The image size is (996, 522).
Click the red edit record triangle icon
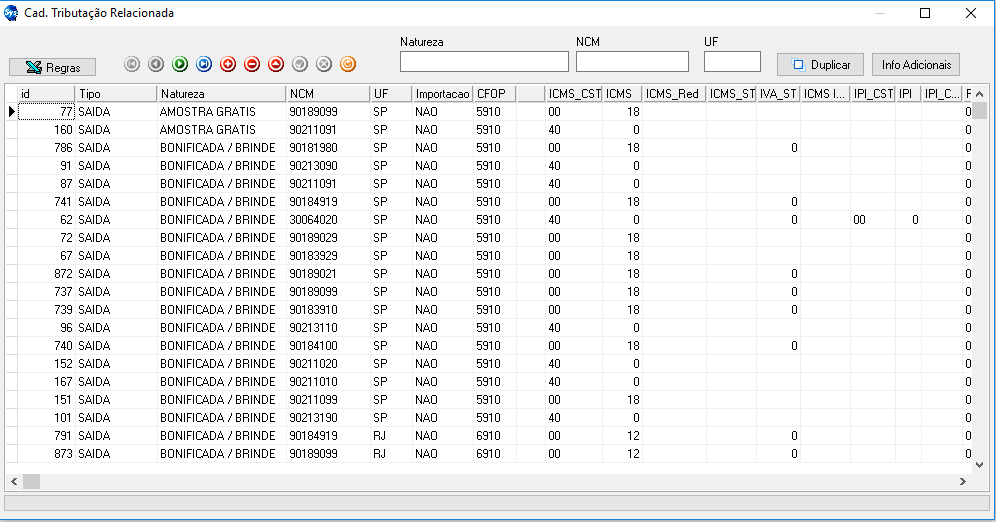(x=276, y=64)
